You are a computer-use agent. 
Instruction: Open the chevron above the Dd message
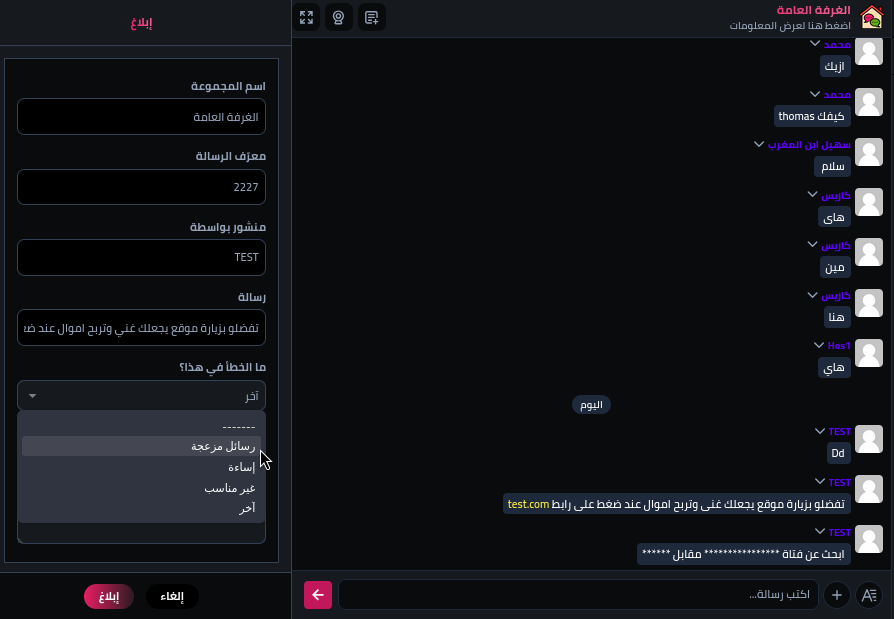[x=820, y=431]
